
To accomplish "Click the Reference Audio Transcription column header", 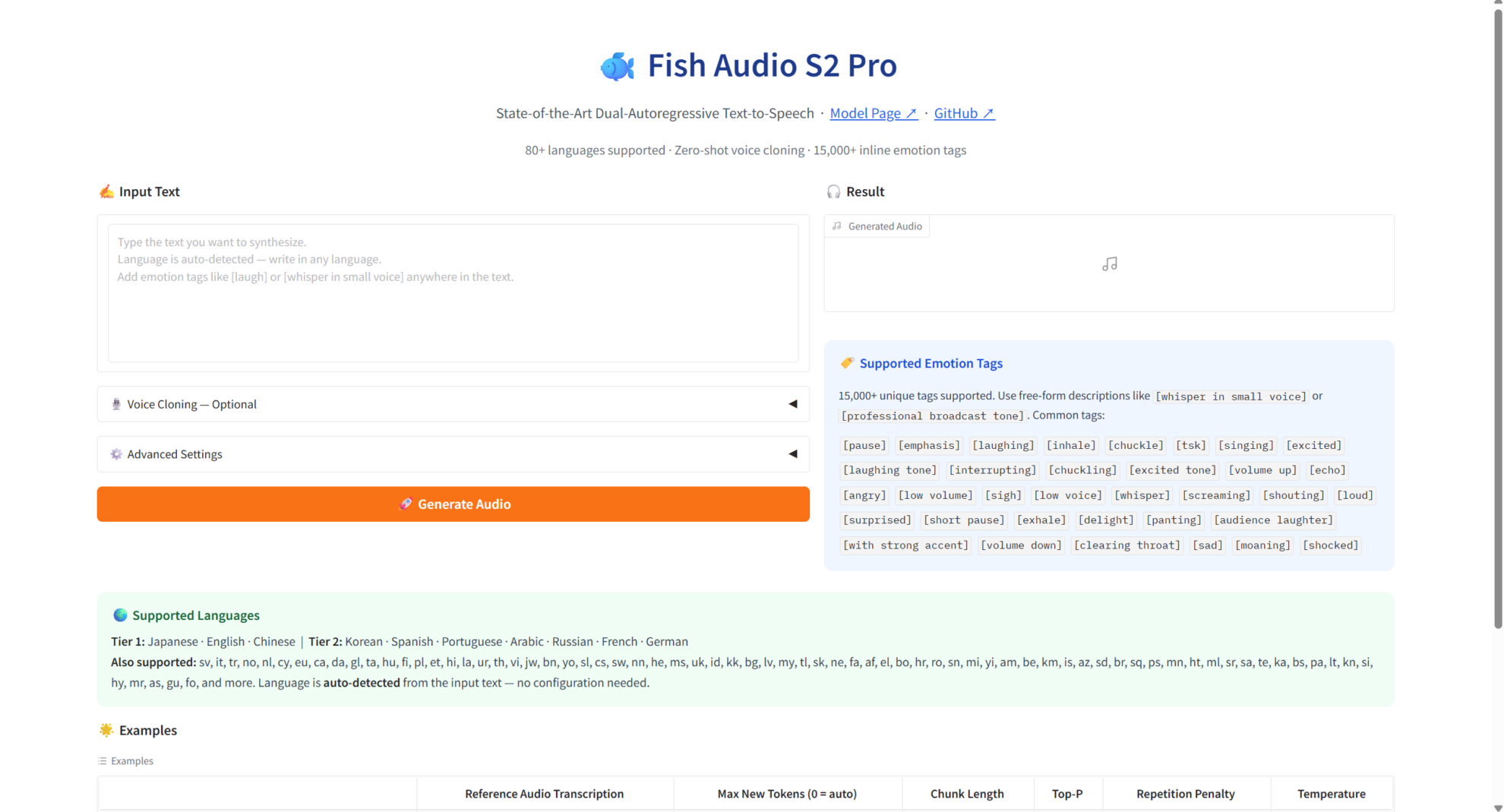I will (544, 794).
